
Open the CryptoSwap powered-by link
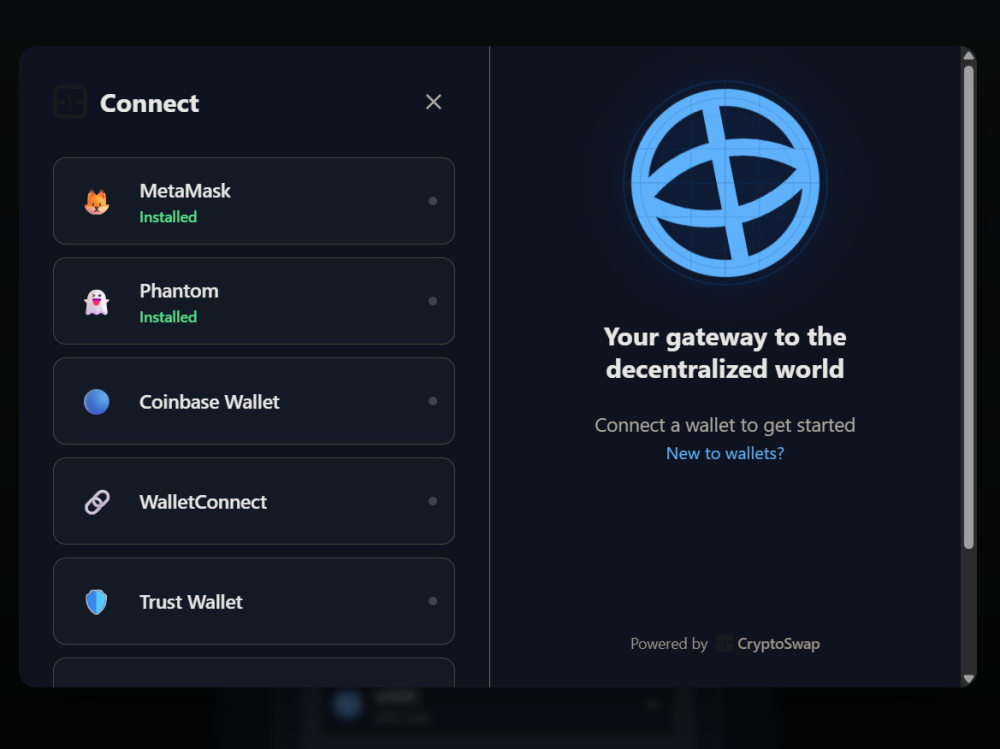click(768, 644)
